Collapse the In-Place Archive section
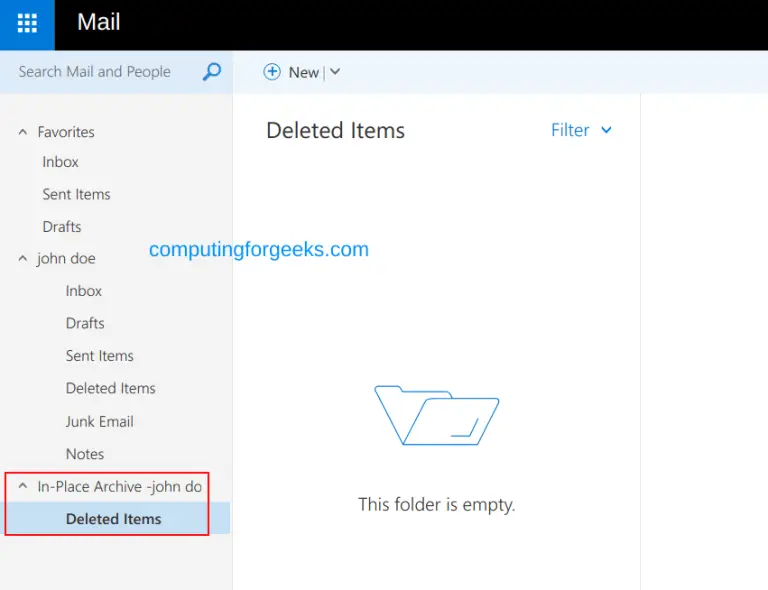This screenshot has height=590, width=768. click(x=23, y=487)
